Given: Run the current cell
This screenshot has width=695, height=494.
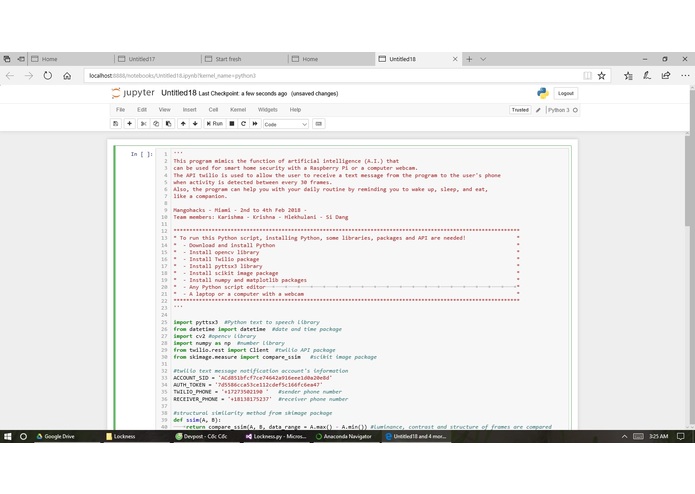Looking at the screenshot, I should (215, 124).
